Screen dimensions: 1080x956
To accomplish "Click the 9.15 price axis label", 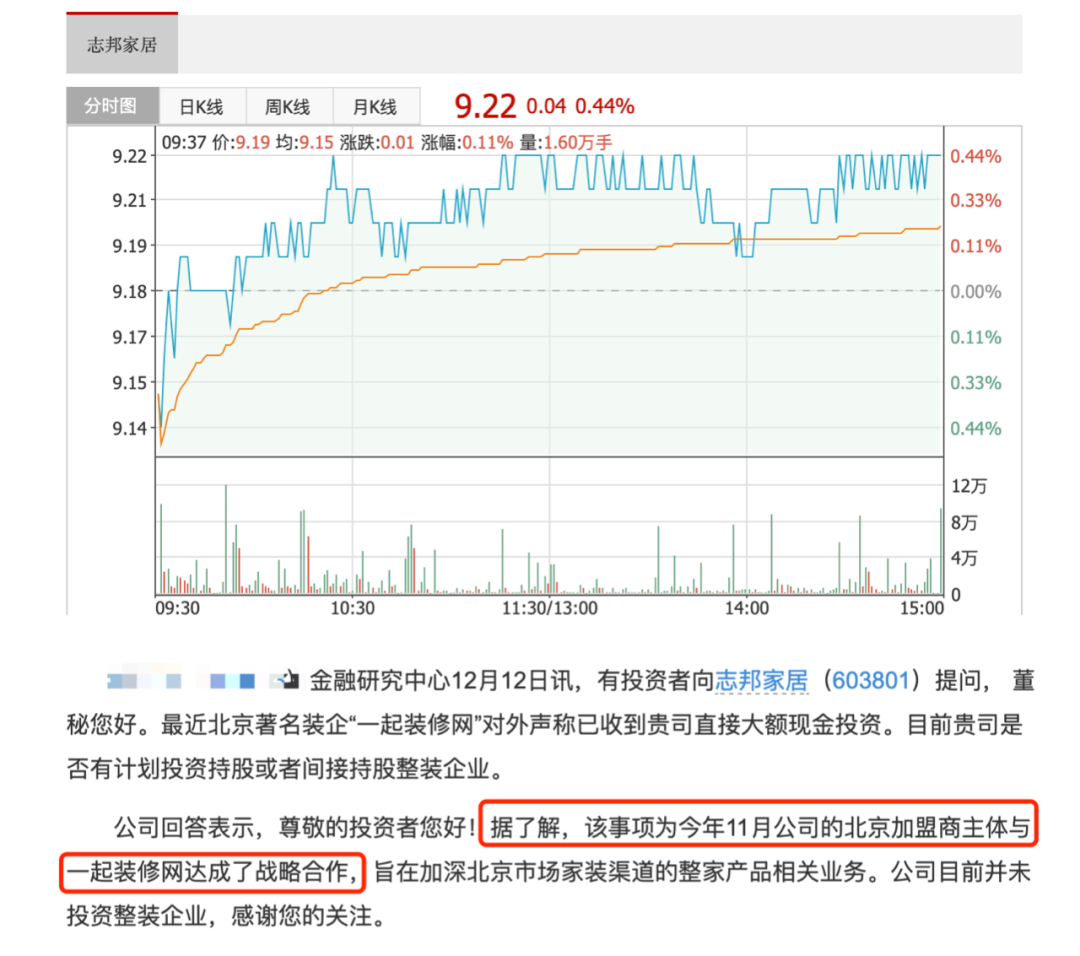I will (129, 383).
